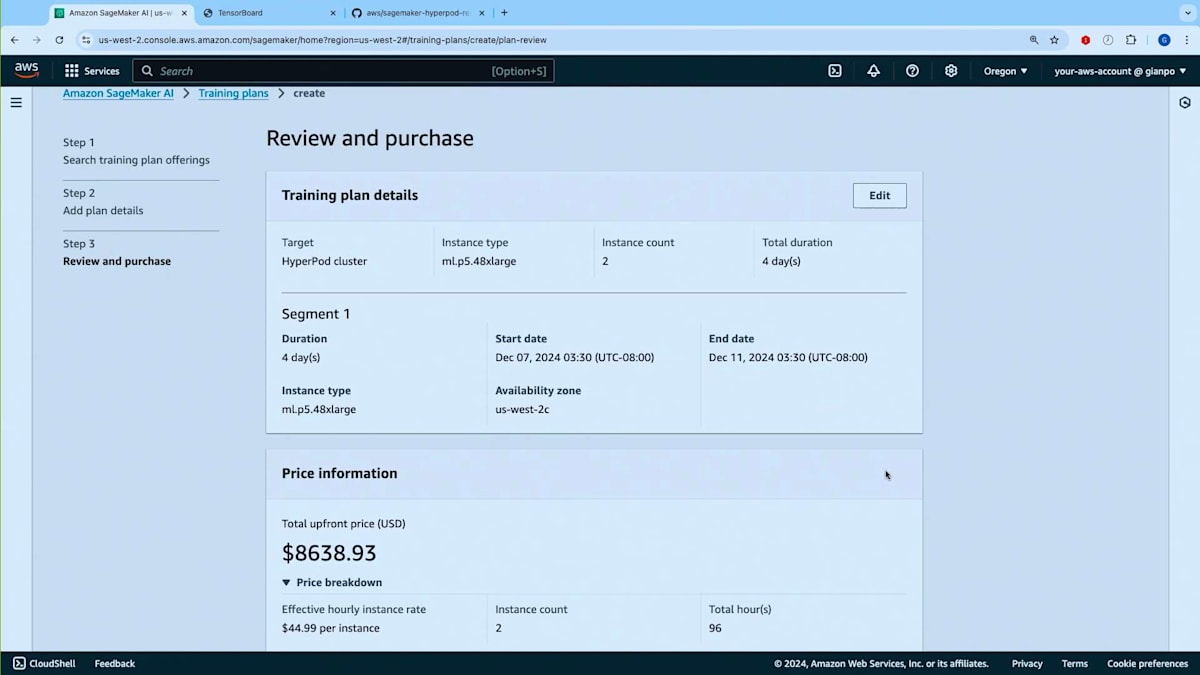Expand the your-aws-account @ gianpo menu
This screenshot has height=675, width=1200.
click(1120, 71)
